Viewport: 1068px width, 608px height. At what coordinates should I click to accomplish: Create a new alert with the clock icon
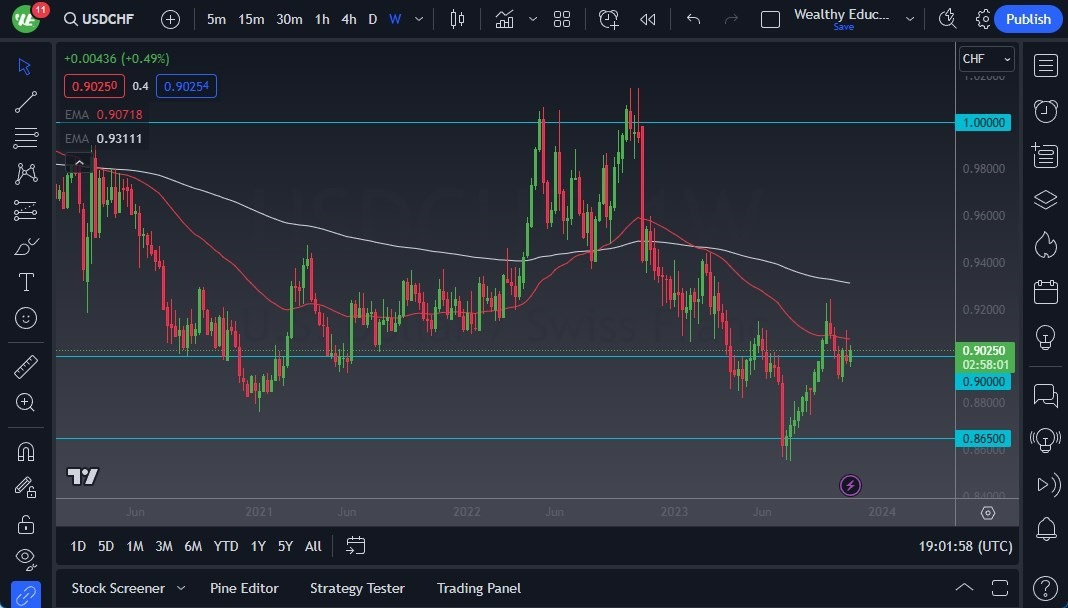pyautogui.click(x=609, y=18)
